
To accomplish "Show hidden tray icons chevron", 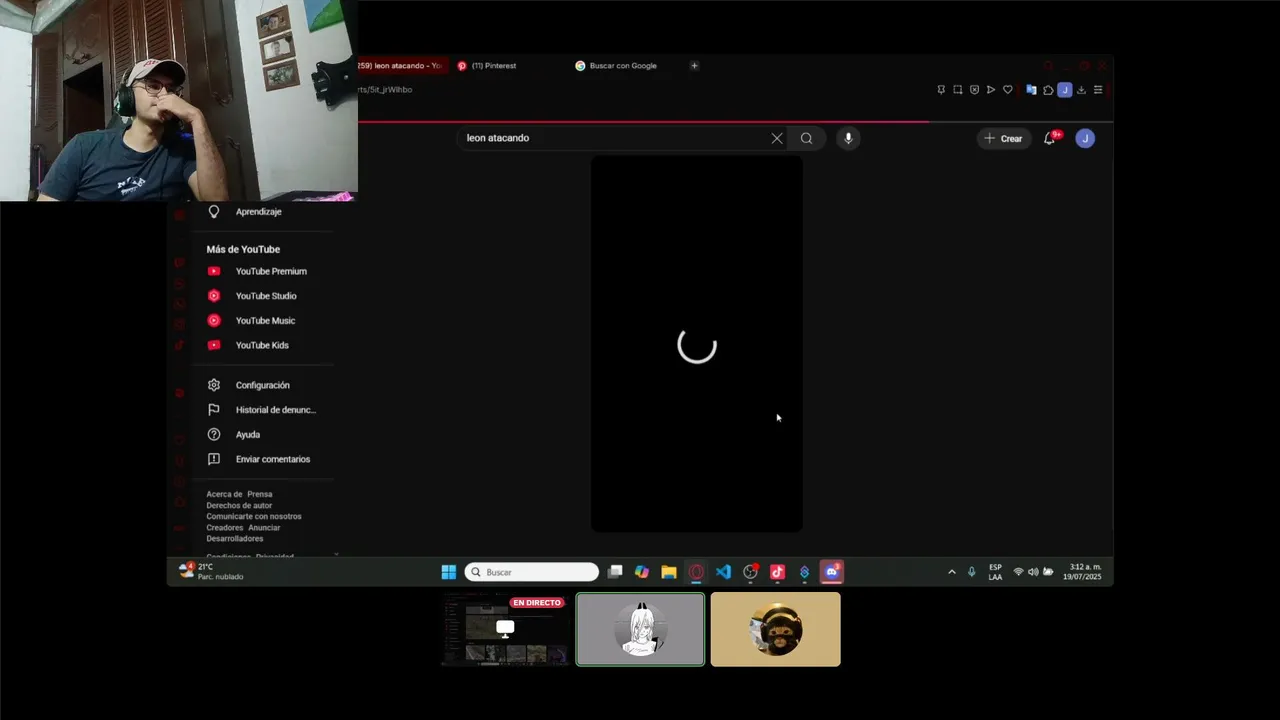I will click(951, 572).
